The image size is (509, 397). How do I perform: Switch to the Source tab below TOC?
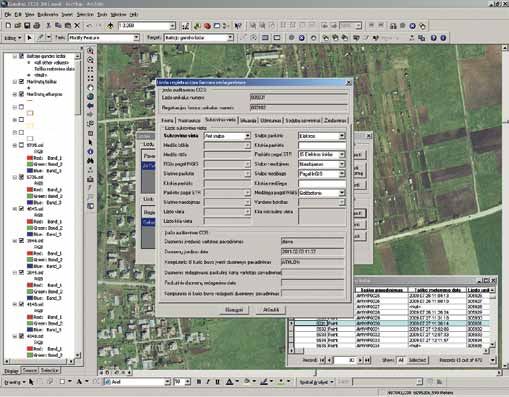30,370
